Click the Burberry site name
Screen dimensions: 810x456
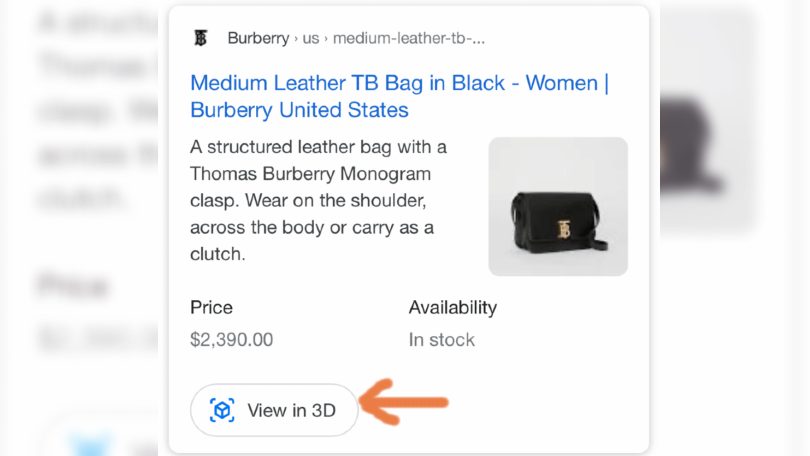[257, 39]
